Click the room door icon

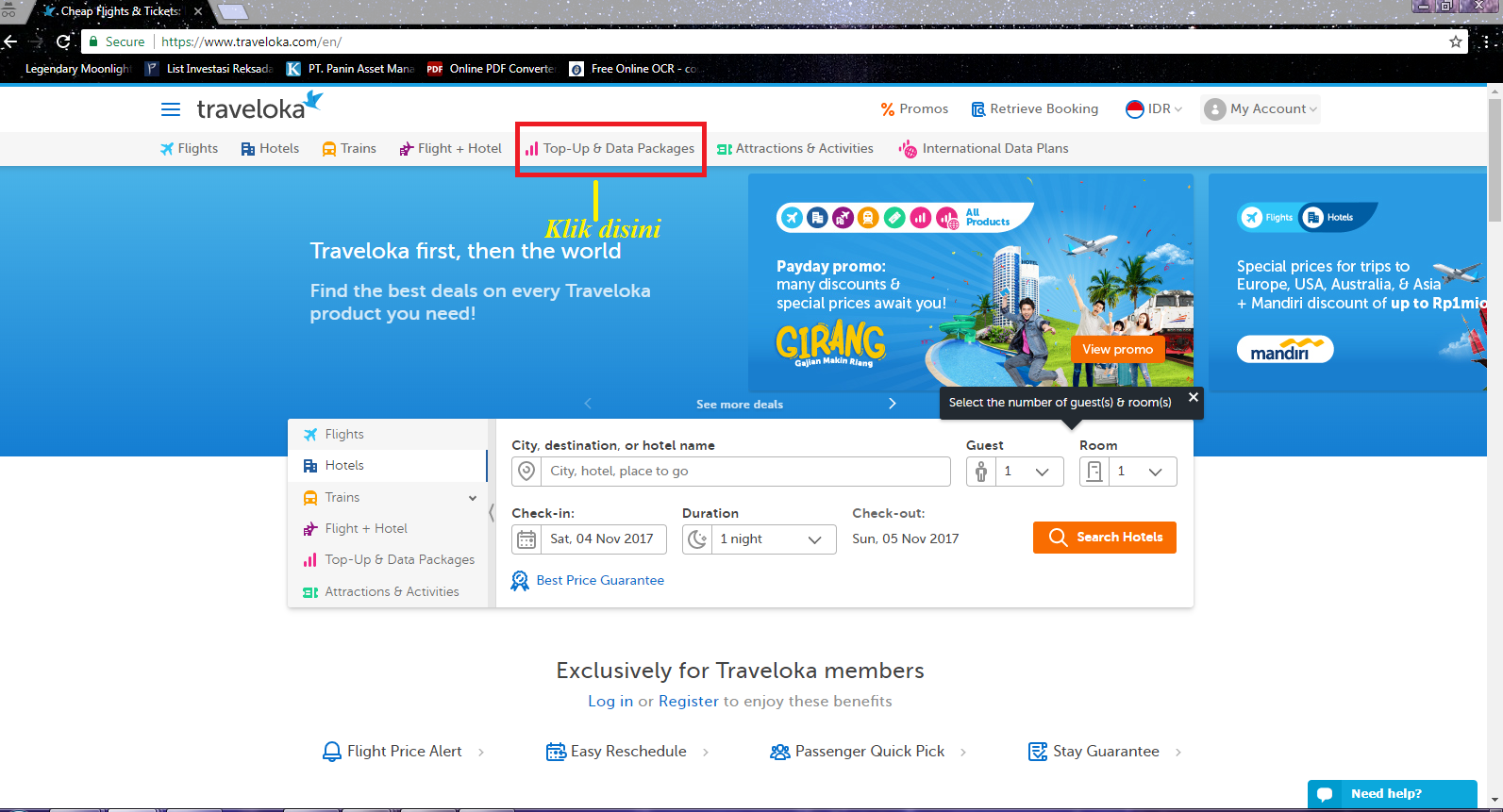pos(1094,472)
